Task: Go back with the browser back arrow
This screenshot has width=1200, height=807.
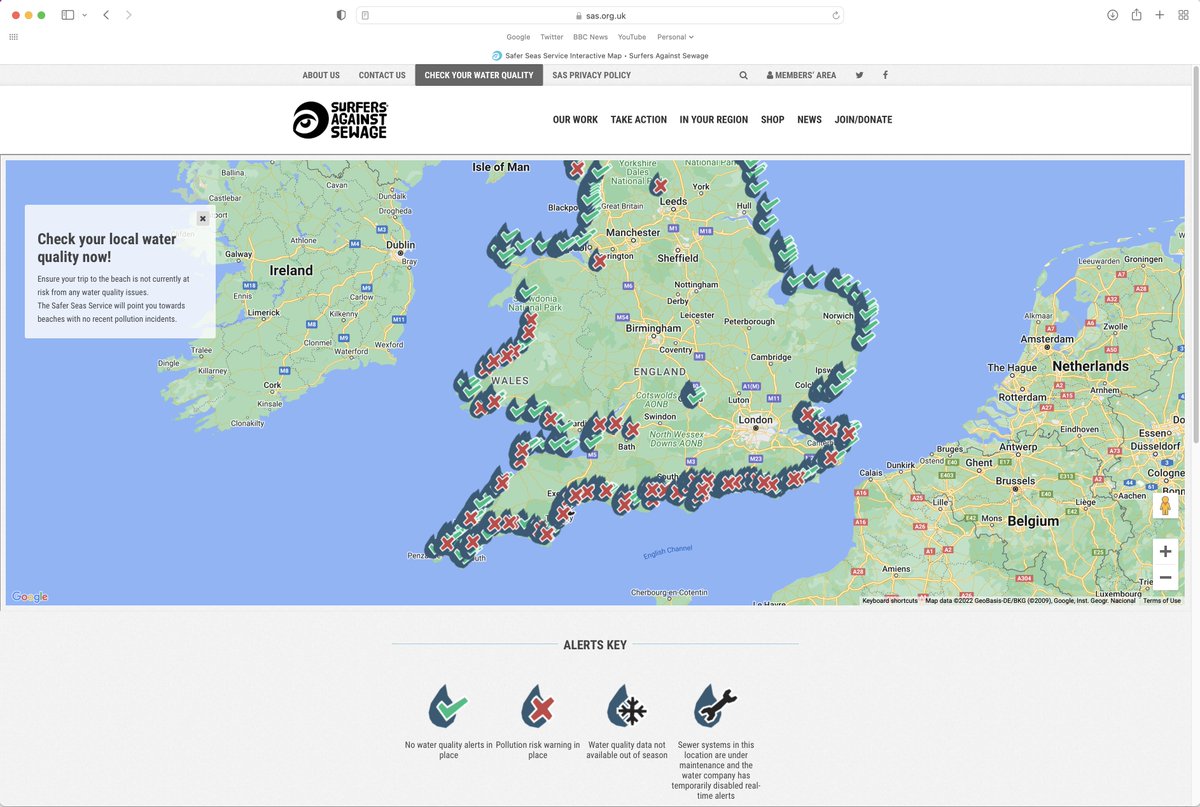Action: click(106, 15)
